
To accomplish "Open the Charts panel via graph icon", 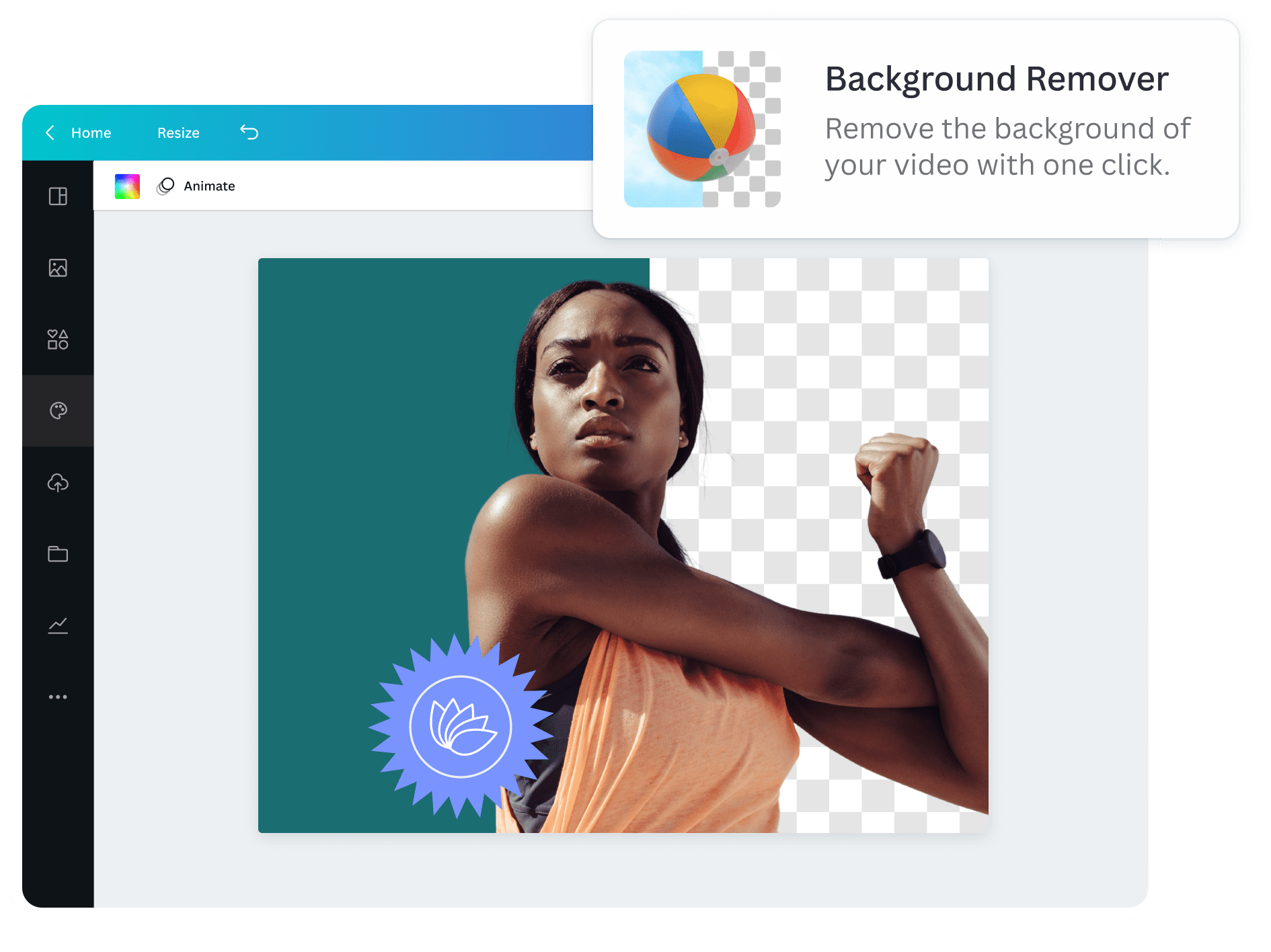I will coord(58,625).
